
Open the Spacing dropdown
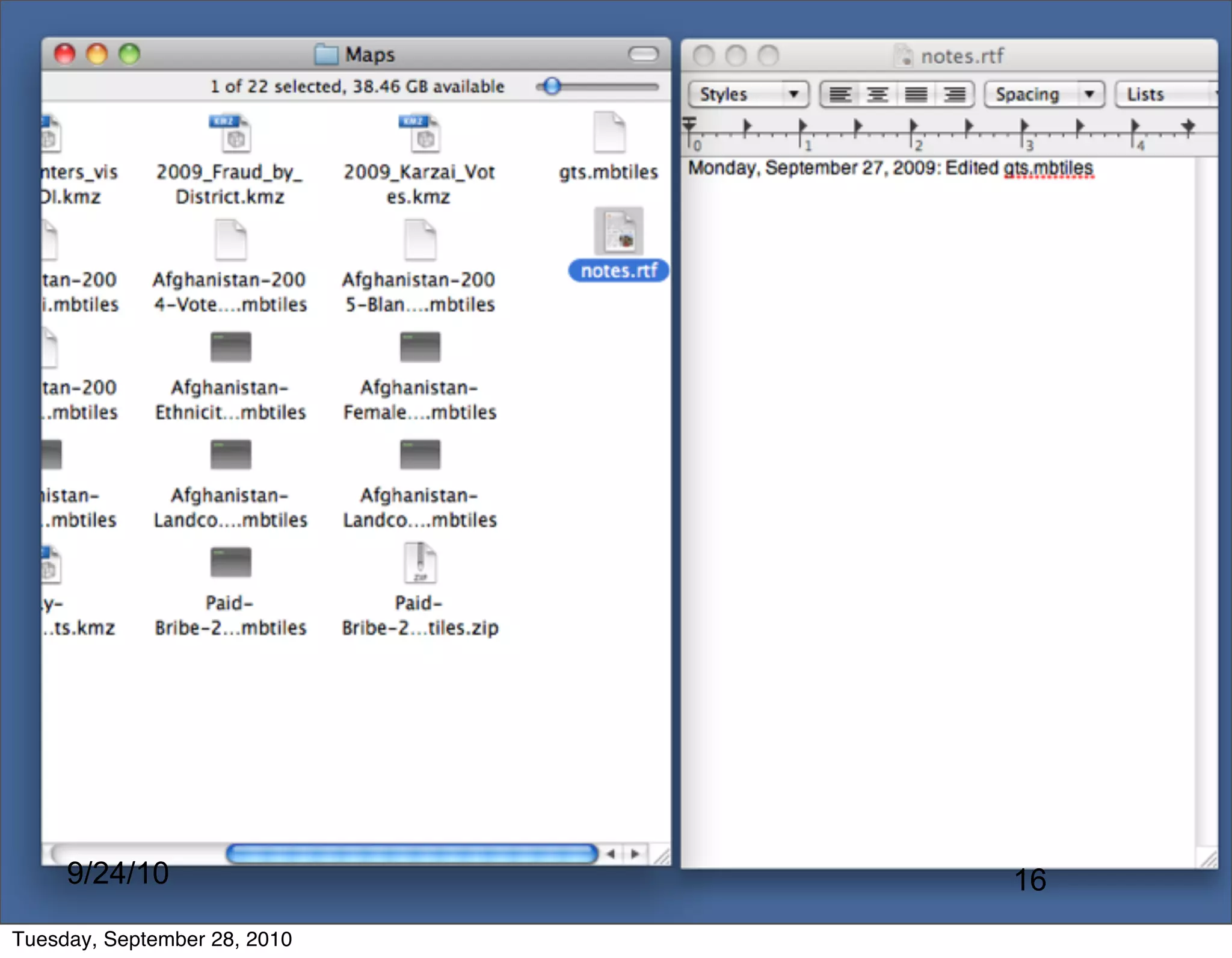pyautogui.click(x=1044, y=94)
